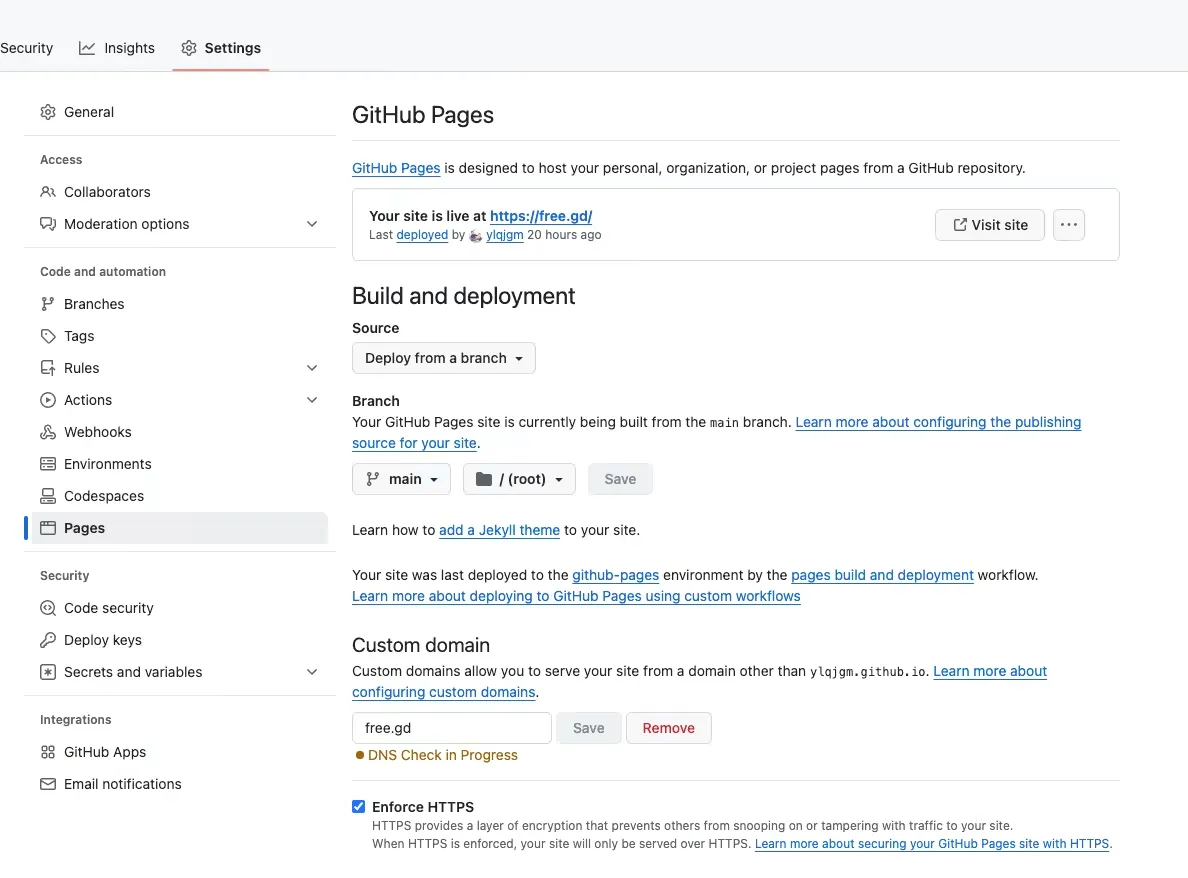Screen dimensions: 1188x878
Task: Switch to the Insights tab
Action: 118,48
